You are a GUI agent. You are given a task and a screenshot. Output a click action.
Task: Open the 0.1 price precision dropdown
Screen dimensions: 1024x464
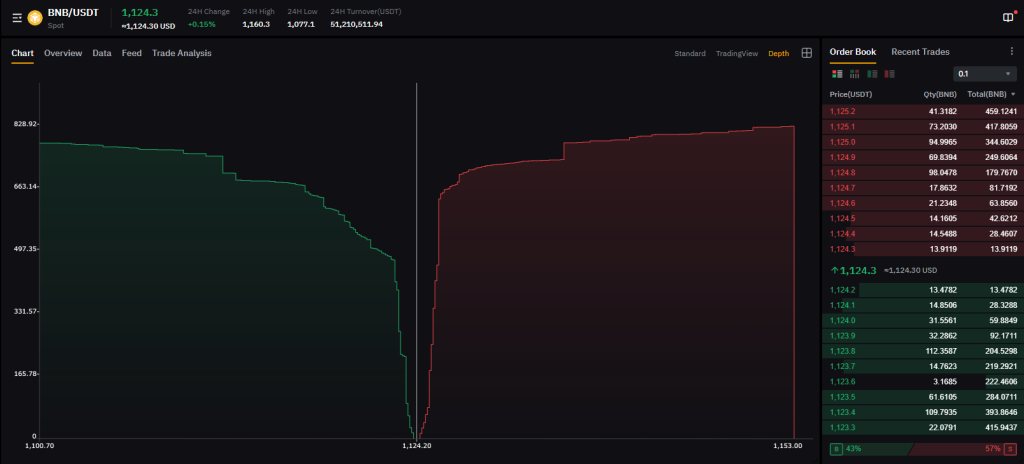[985, 74]
